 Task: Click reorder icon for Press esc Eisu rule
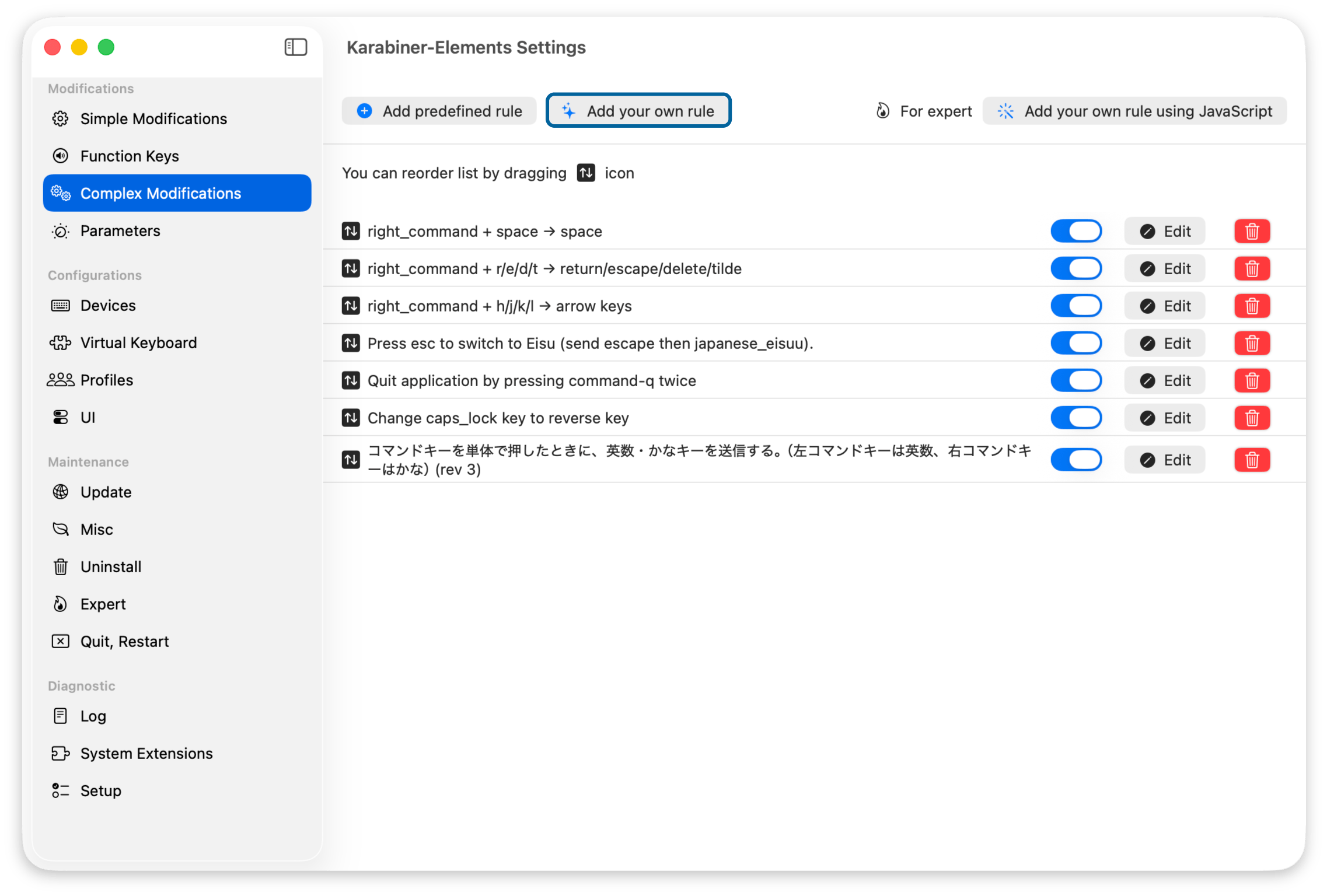tap(351, 343)
